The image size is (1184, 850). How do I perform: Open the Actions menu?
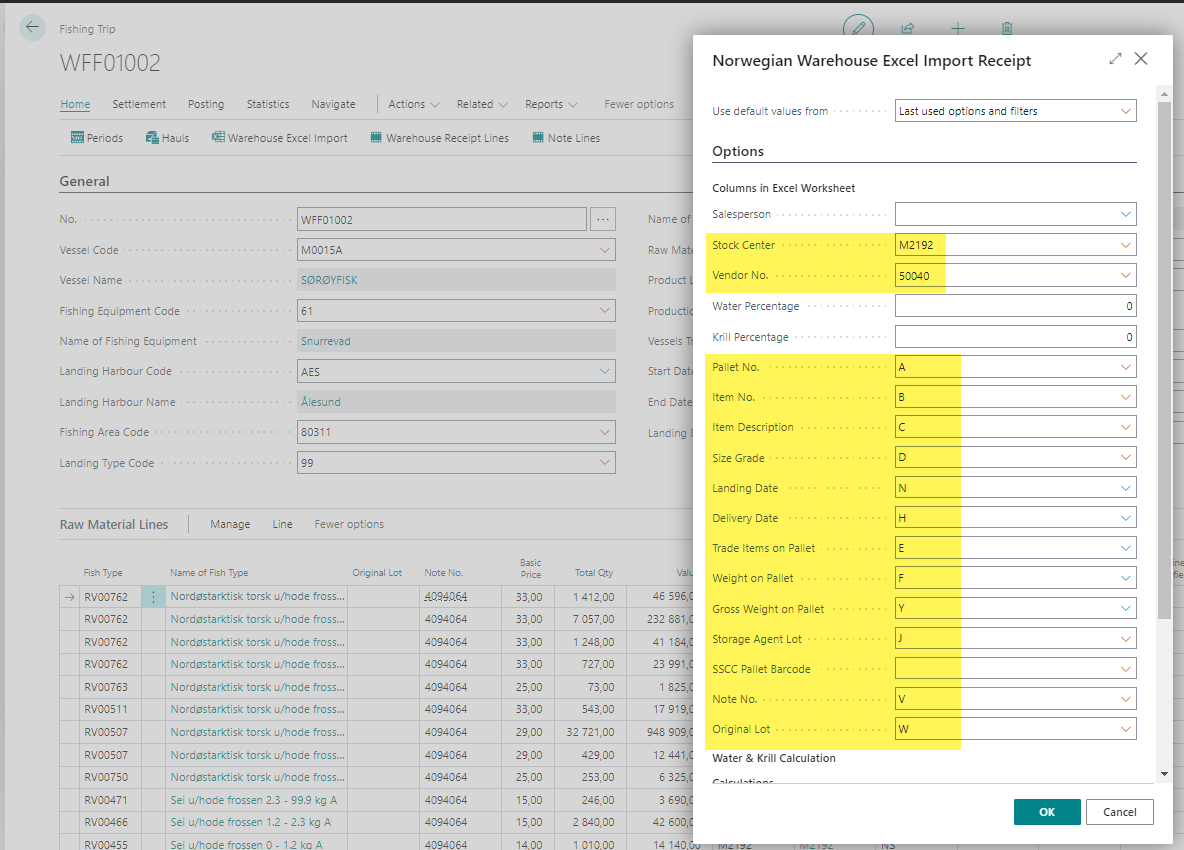pos(414,104)
